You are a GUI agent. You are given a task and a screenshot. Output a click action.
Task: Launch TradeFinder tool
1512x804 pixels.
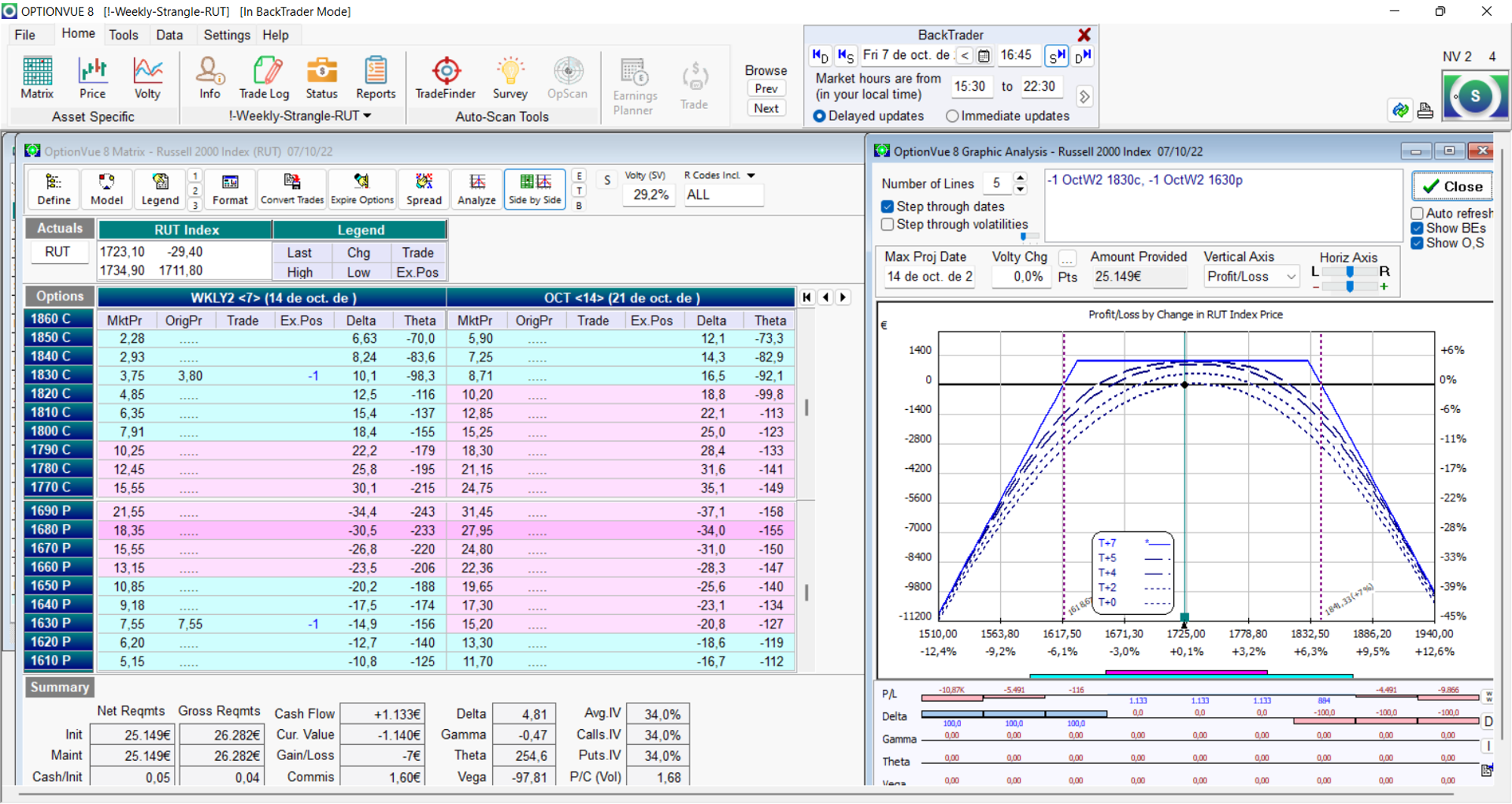445,78
